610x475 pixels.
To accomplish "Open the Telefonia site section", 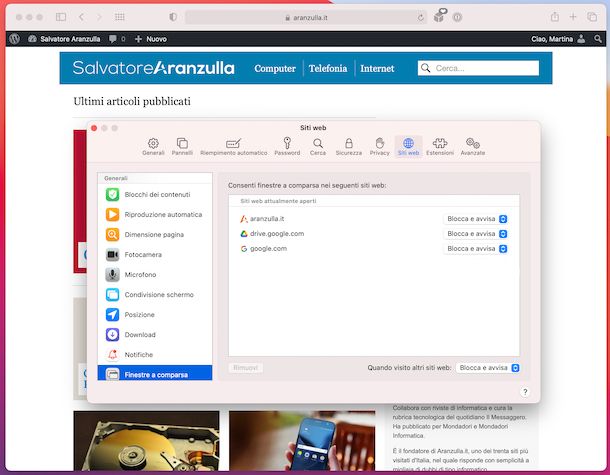I will (328, 68).
